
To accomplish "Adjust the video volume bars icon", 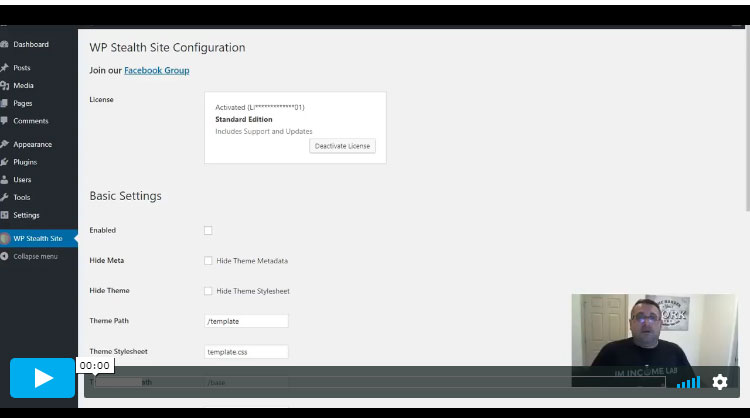I will (688, 382).
